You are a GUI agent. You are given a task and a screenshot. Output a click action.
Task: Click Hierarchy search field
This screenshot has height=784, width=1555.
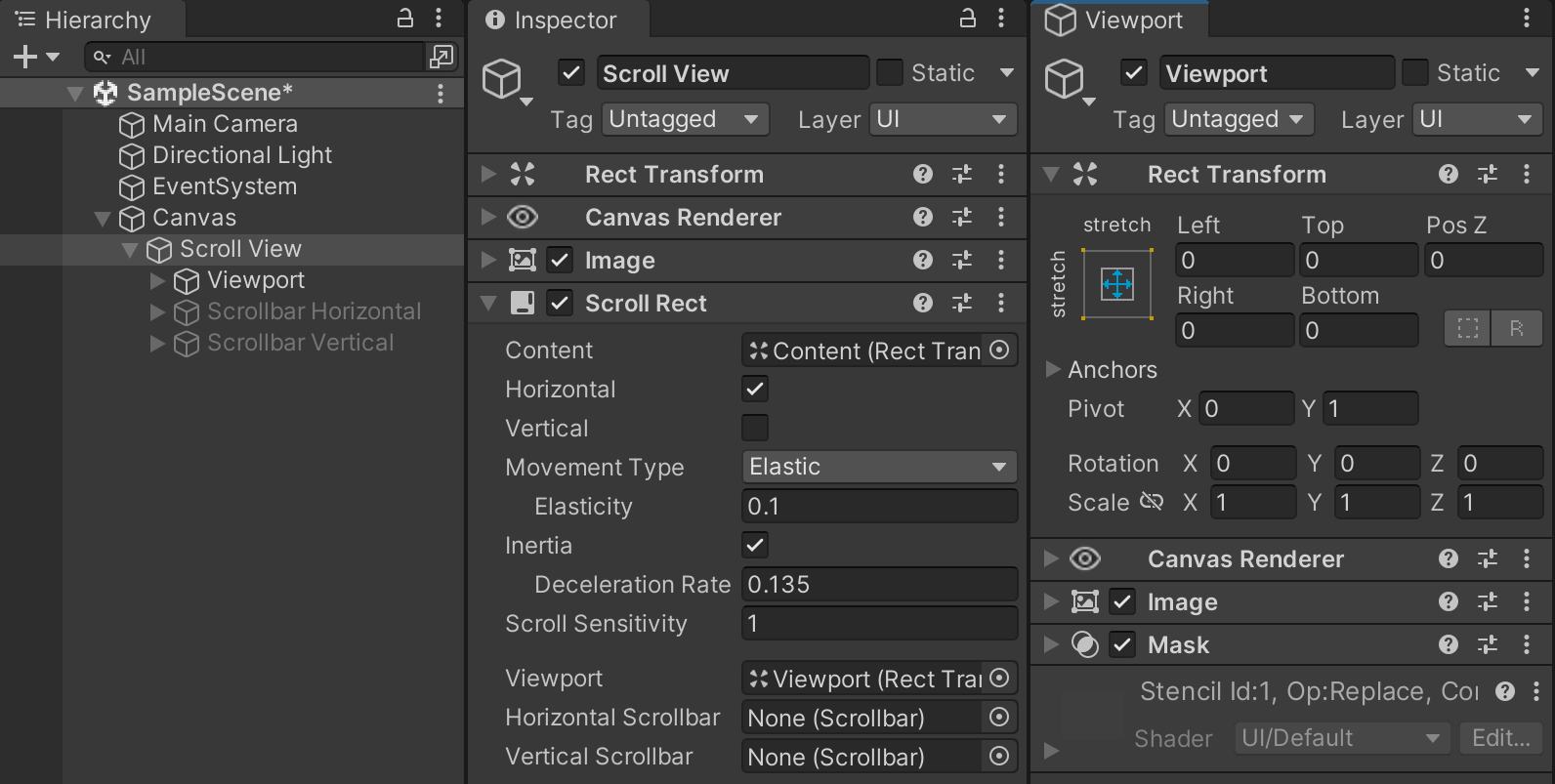click(254, 57)
